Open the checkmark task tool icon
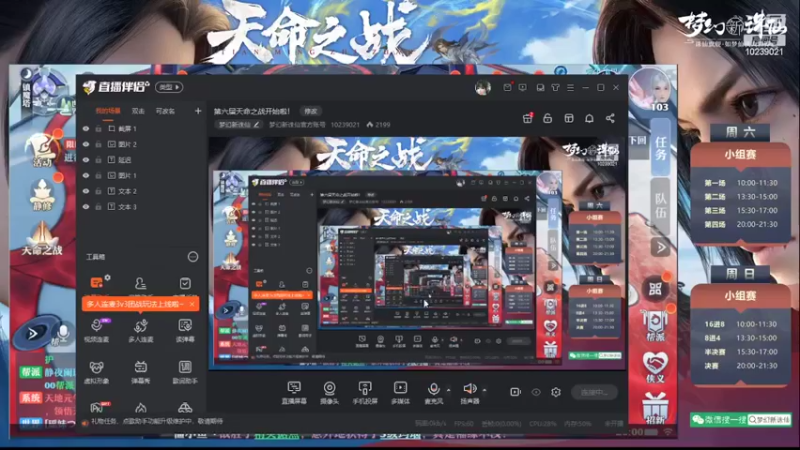 coord(185,283)
